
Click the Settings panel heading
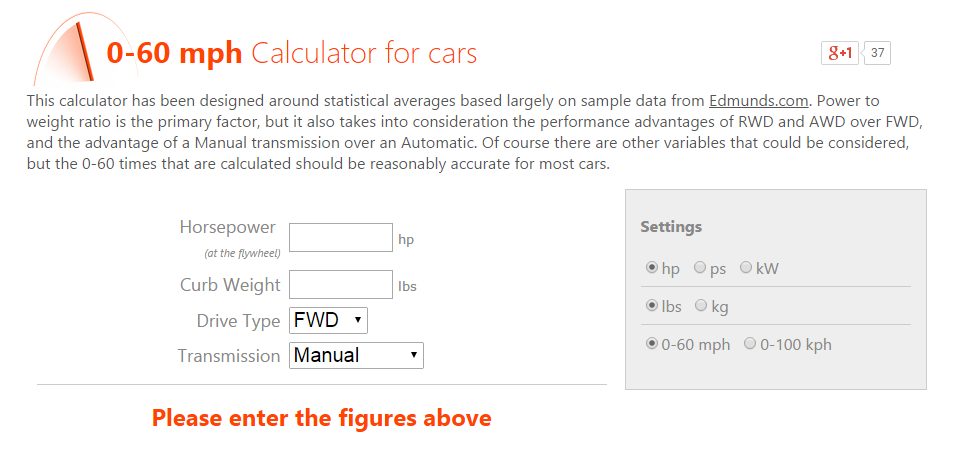coord(671,227)
